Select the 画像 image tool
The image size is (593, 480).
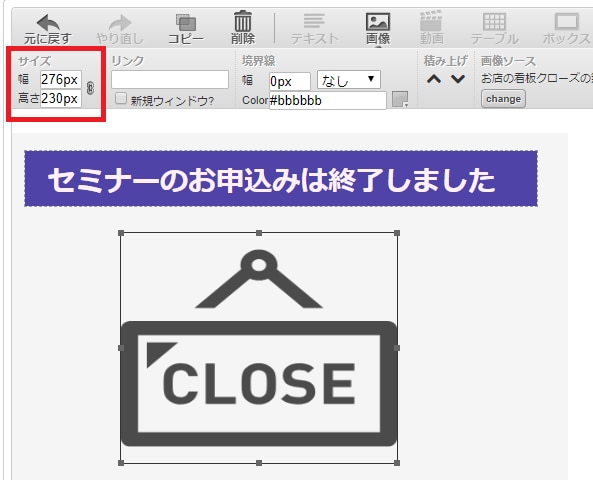point(378,28)
